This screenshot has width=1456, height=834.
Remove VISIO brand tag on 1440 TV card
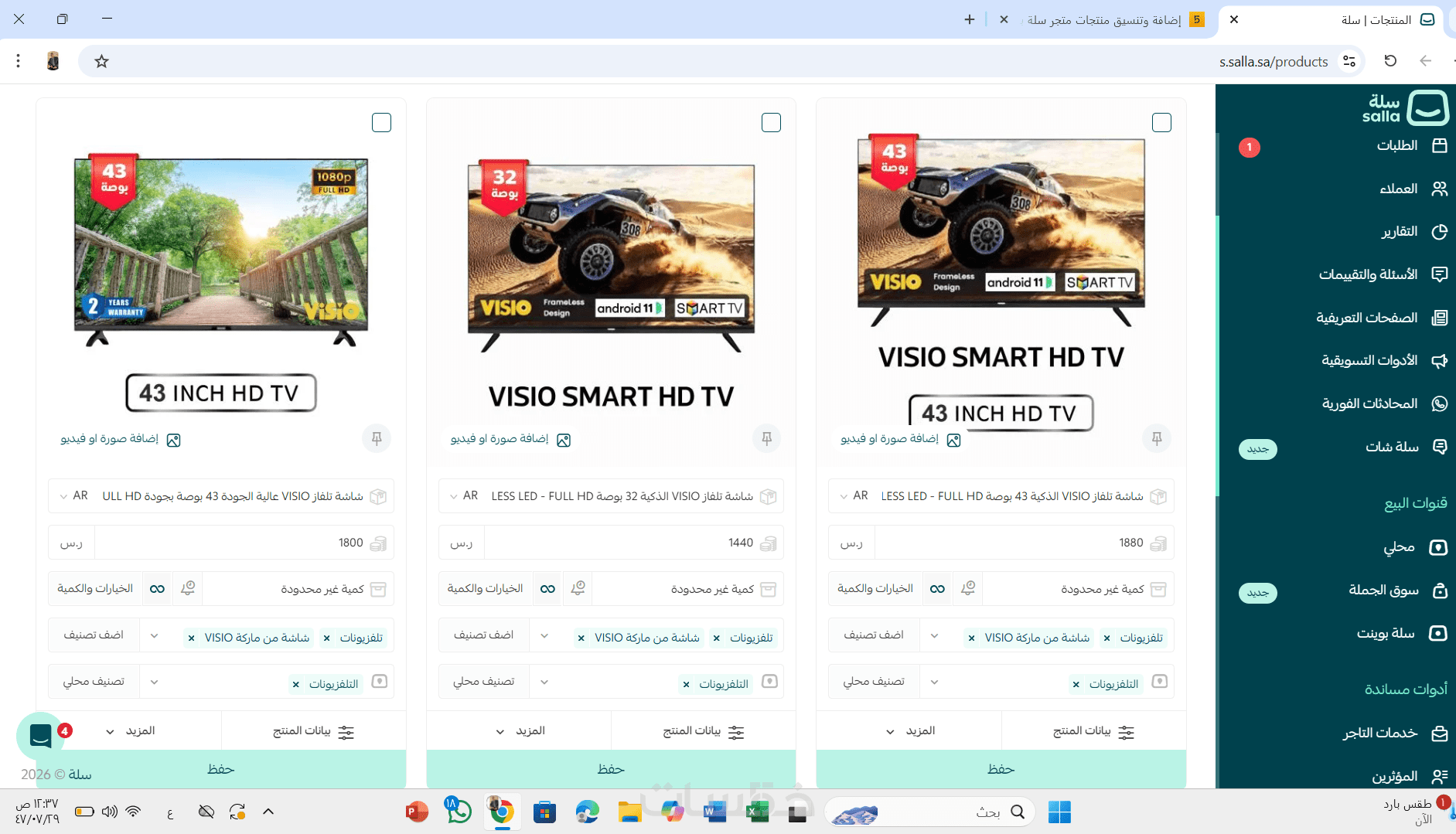pyautogui.click(x=581, y=638)
